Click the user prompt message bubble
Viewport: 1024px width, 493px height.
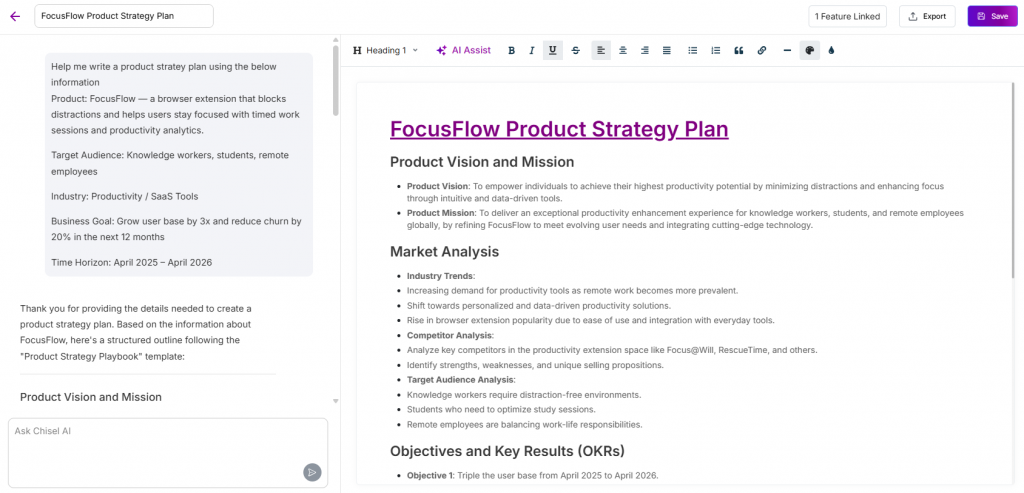[x=178, y=165]
